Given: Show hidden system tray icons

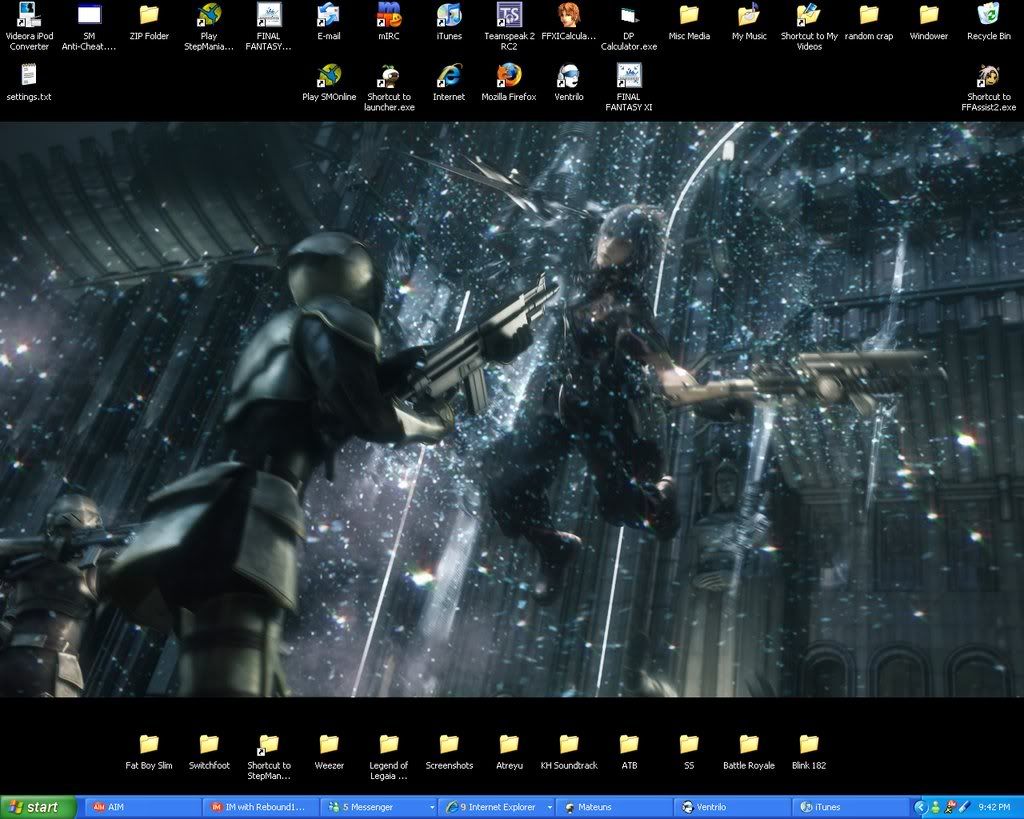Looking at the screenshot, I should click(x=920, y=807).
